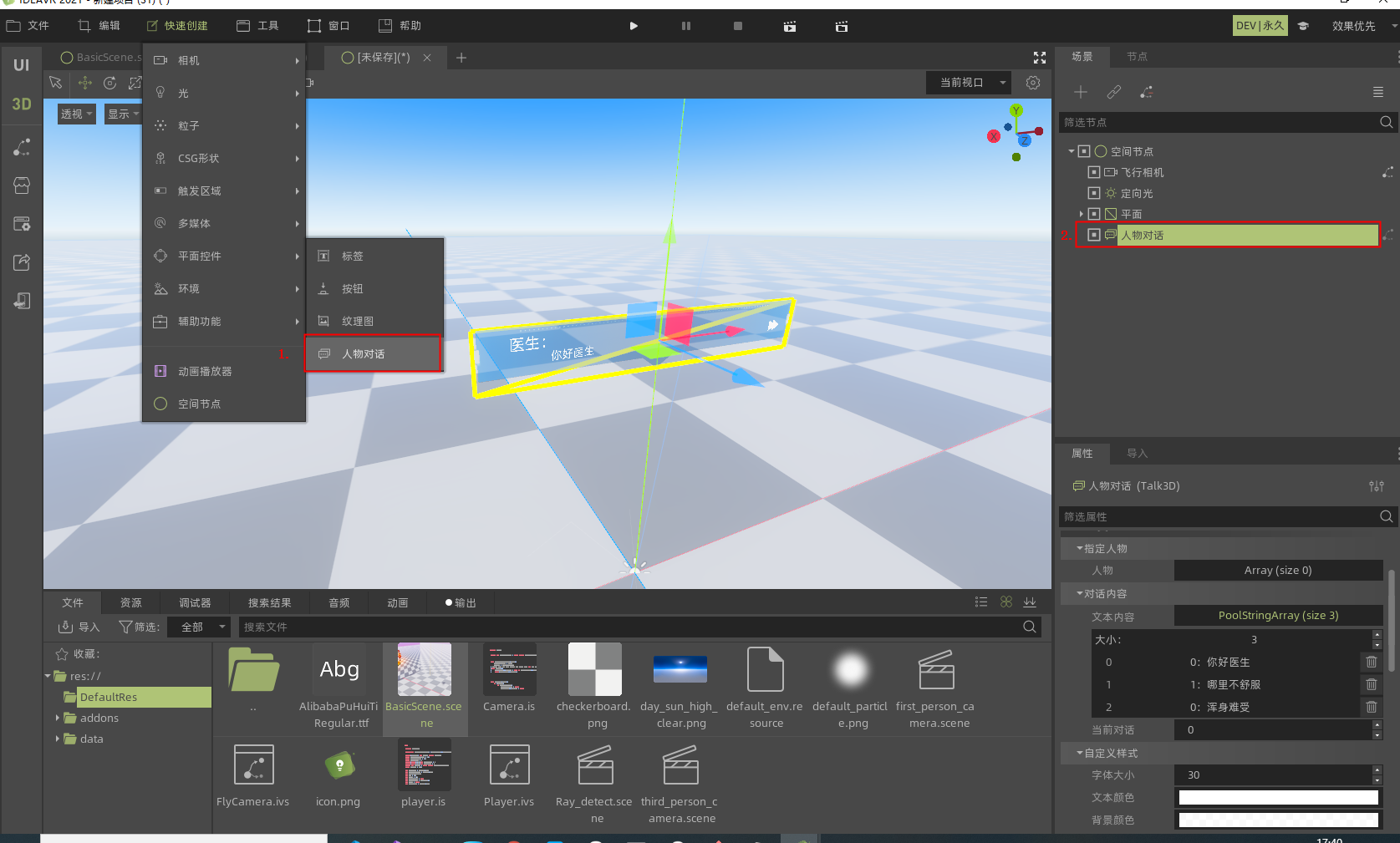Choose 标签 from the submenu
This screenshot has height=843, width=1400.
(x=374, y=256)
